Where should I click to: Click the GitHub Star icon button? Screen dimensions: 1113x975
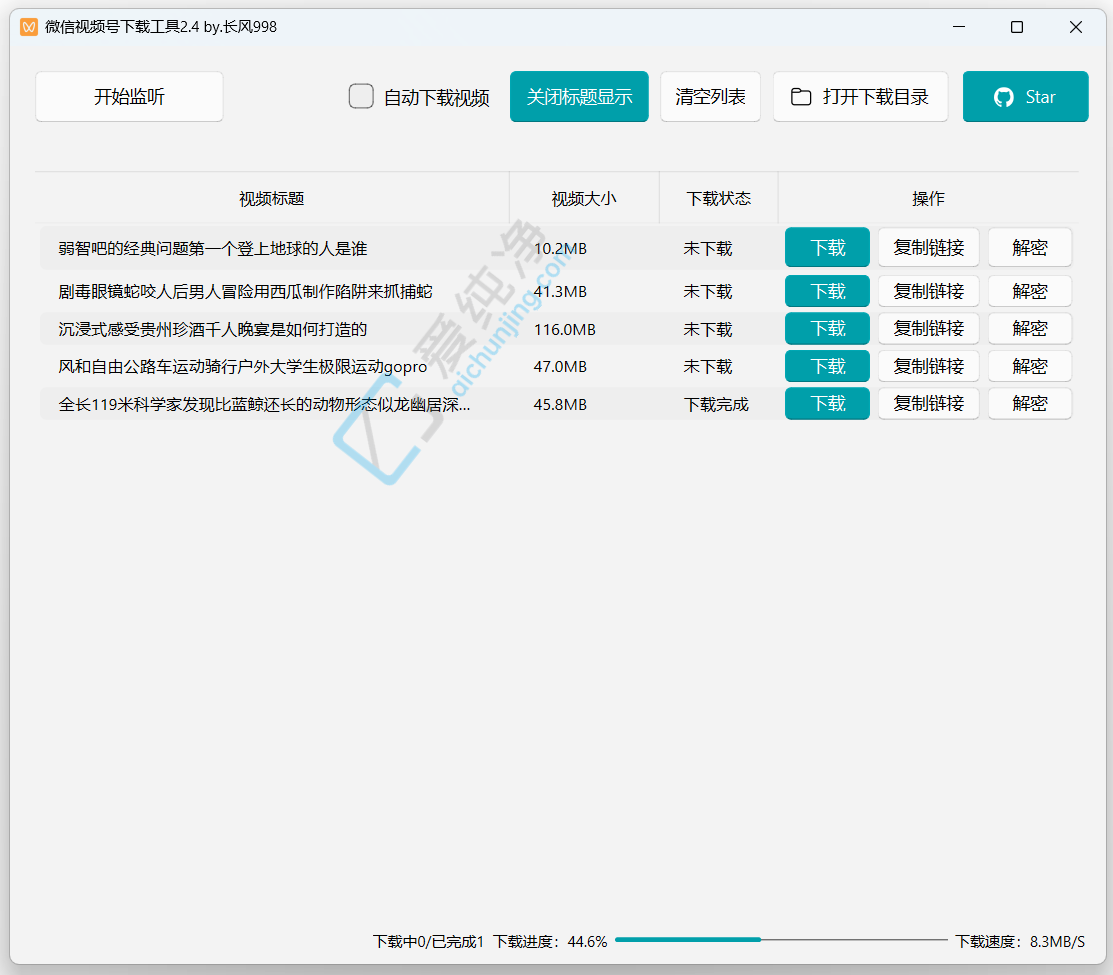click(x=1025, y=97)
